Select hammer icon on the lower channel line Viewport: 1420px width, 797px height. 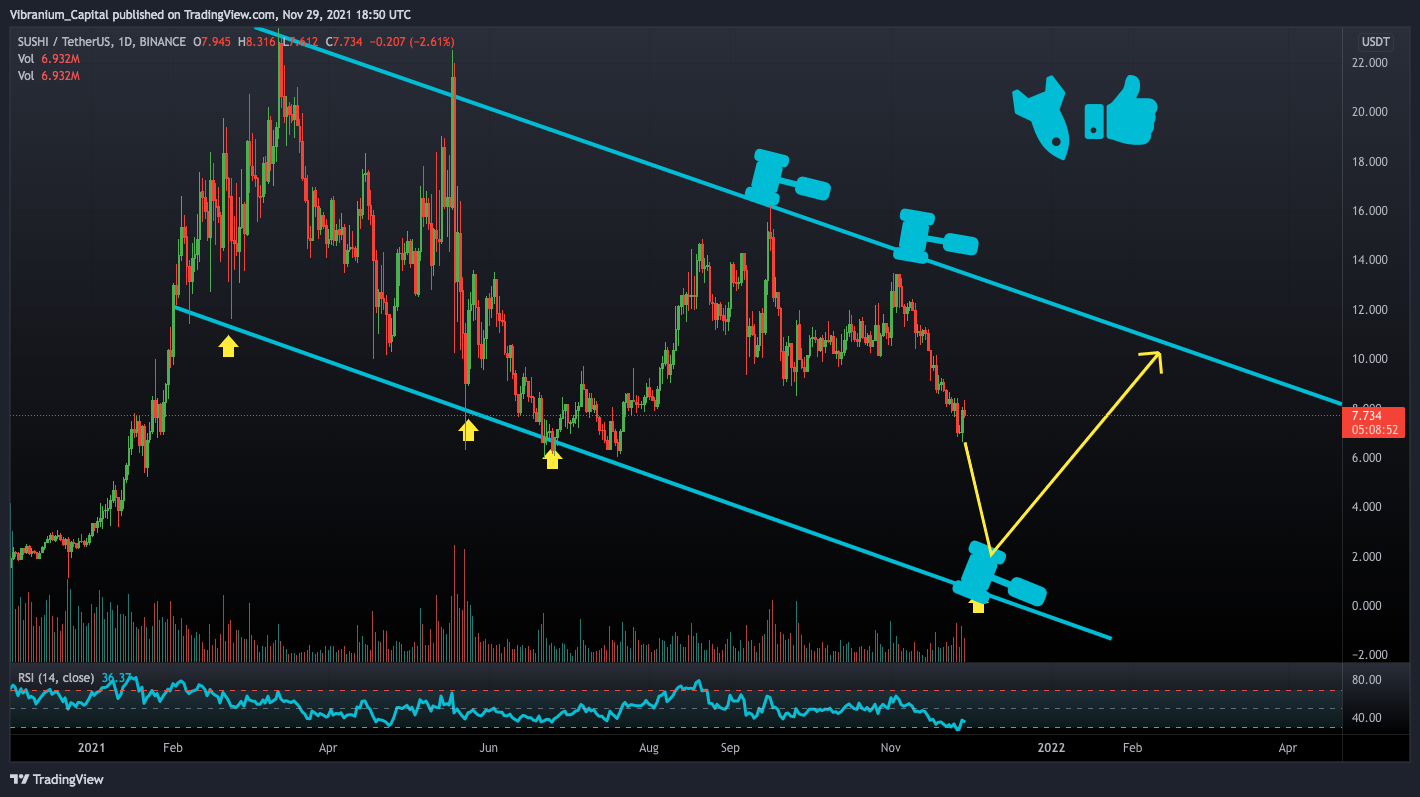[x=1001, y=575]
